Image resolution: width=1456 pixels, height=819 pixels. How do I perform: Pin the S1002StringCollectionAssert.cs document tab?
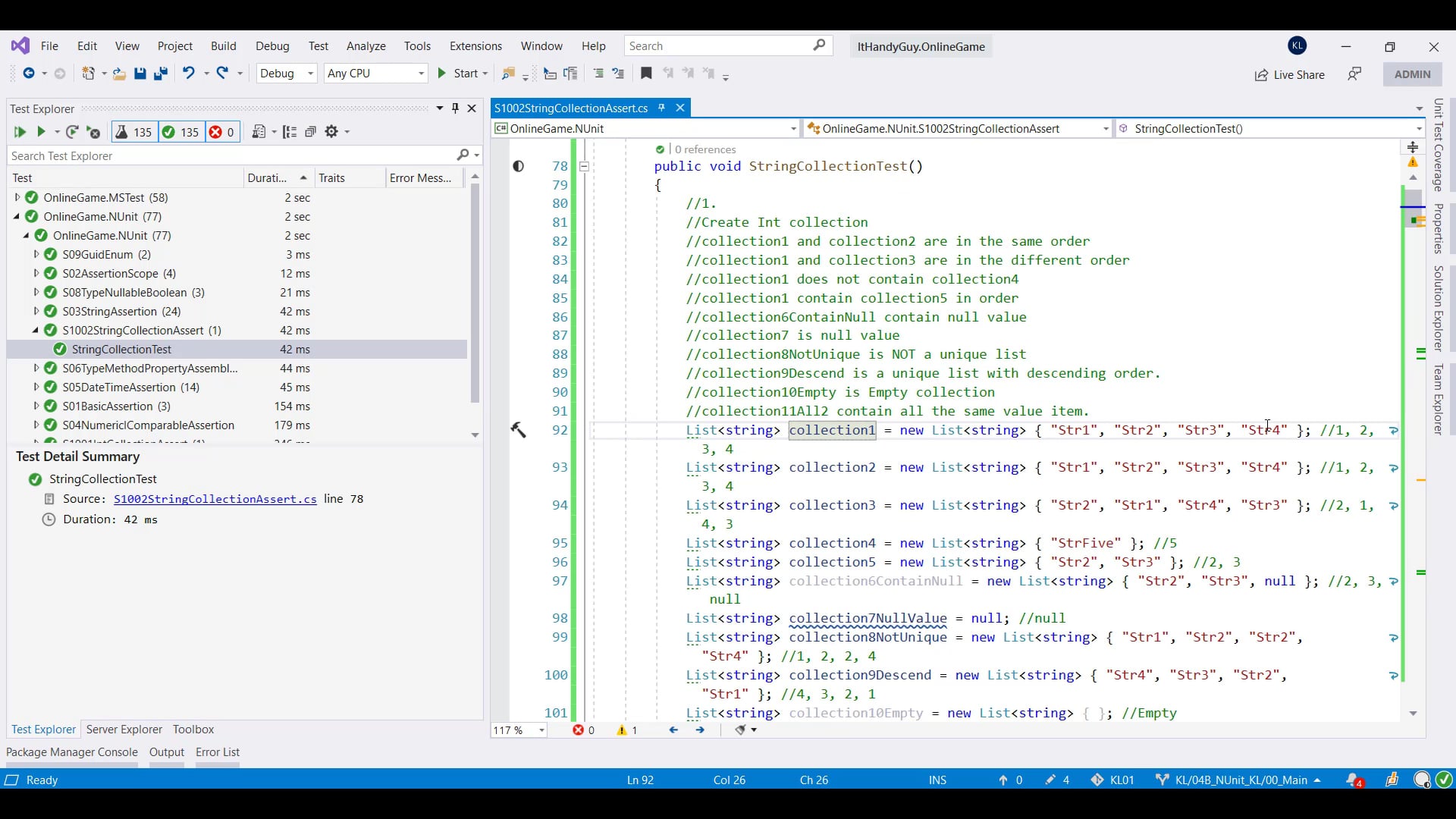661,108
